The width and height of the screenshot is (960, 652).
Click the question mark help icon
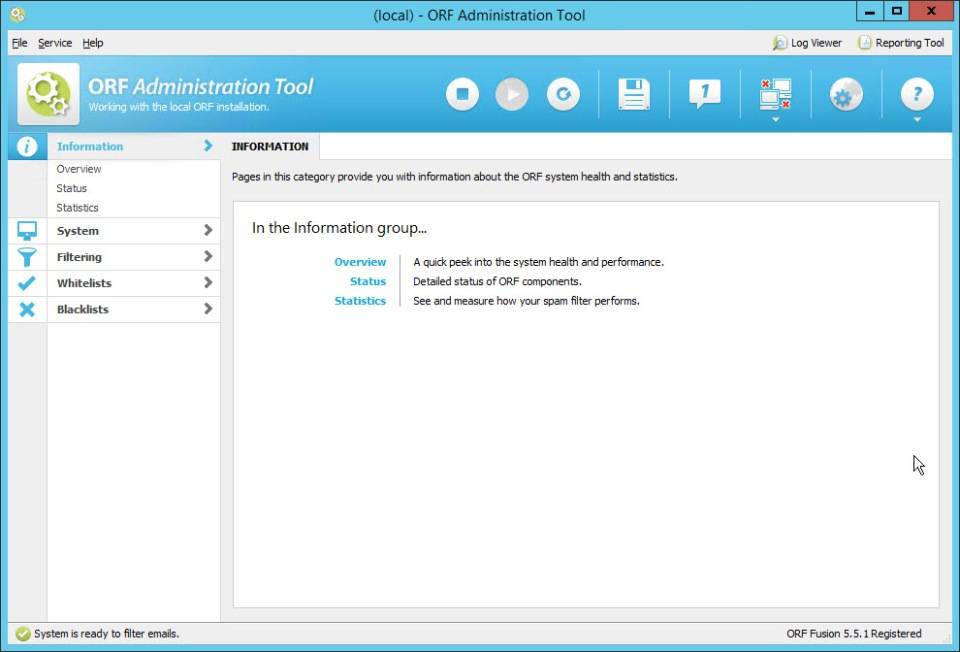pos(917,94)
